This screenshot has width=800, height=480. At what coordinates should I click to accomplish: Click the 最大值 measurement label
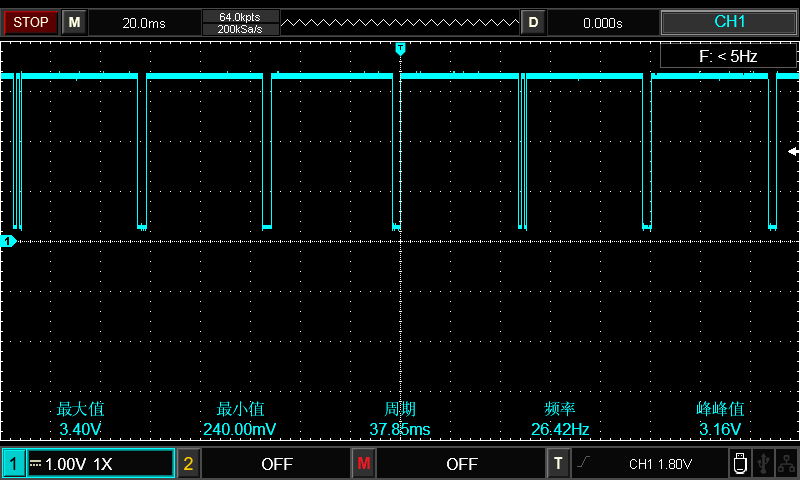(80, 409)
